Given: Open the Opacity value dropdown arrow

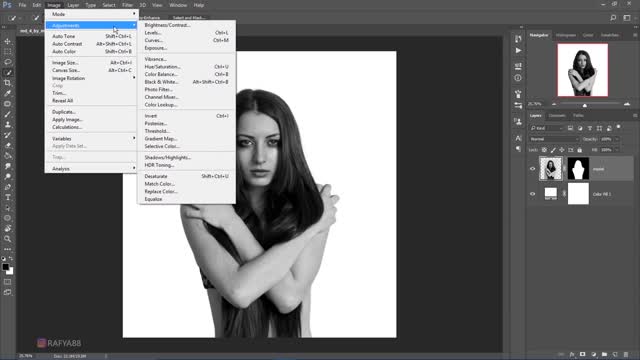Looking at the screenshot, I should click(617, 139).
